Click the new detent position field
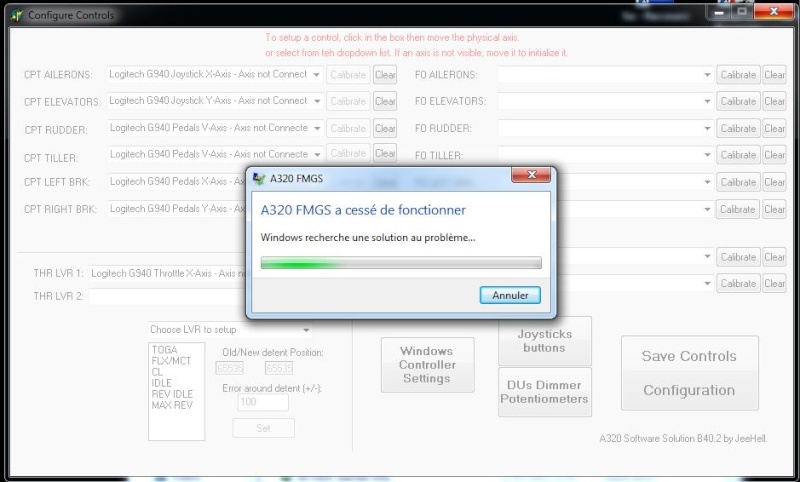The height and width of the screenshot is (482, 800). [279, 368]
